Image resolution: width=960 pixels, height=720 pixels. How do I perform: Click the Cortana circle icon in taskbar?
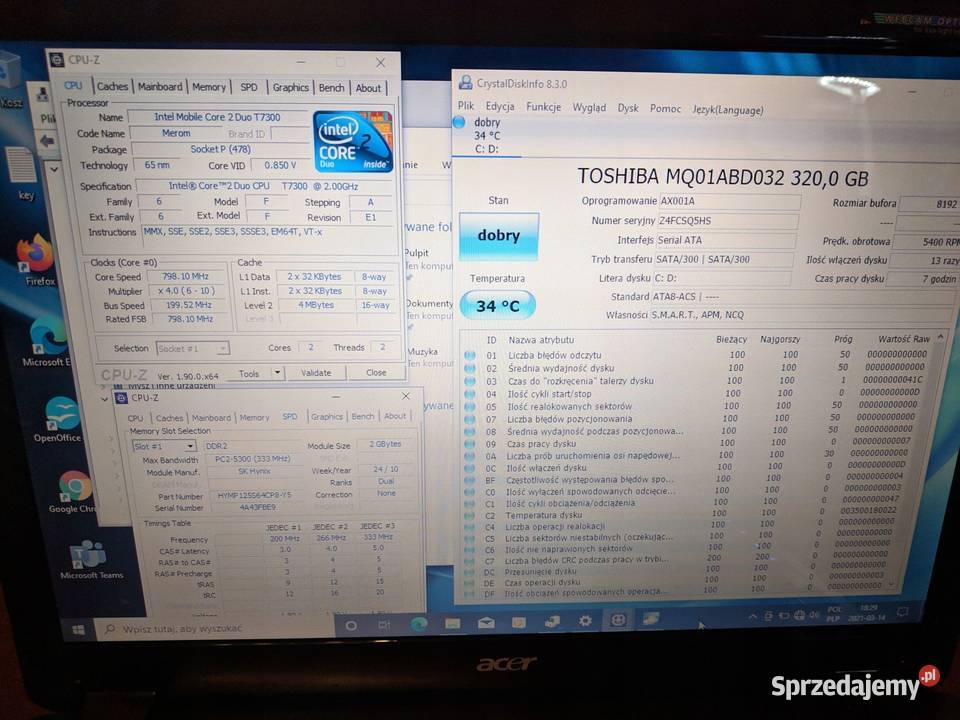tap(351, 625)
